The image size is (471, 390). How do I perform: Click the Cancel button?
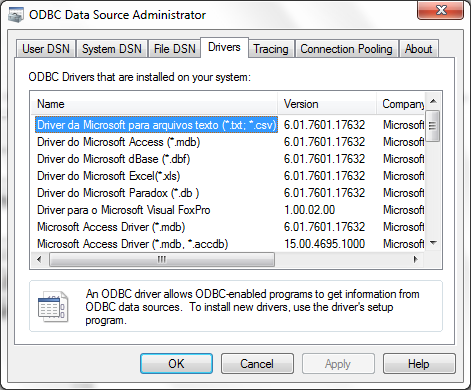[x=257, y=364]
